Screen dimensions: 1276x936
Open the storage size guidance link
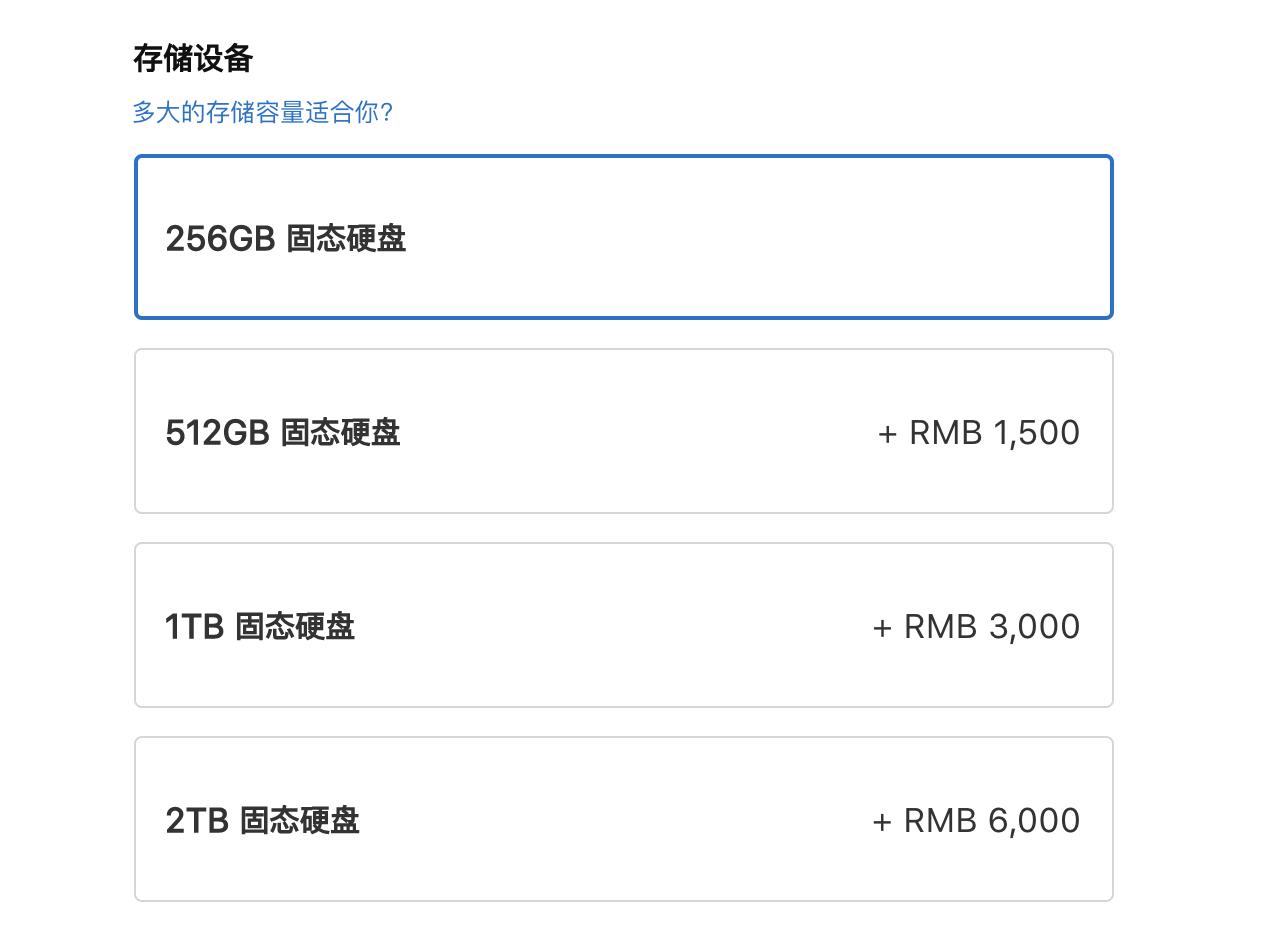263,113
